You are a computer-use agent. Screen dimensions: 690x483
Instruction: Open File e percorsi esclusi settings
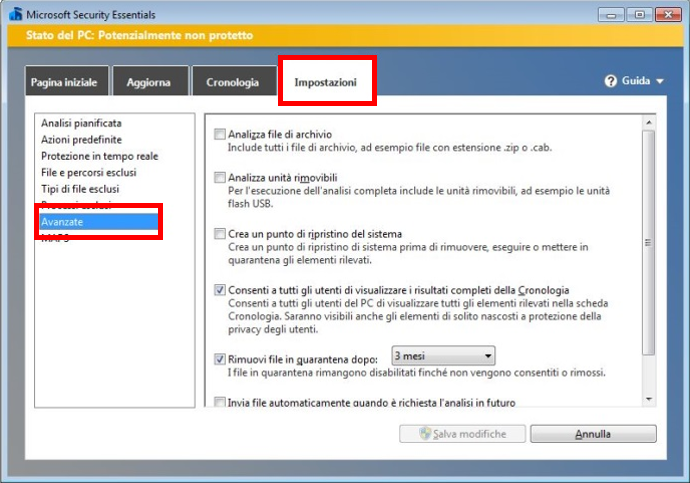click(x=88, y=172)
